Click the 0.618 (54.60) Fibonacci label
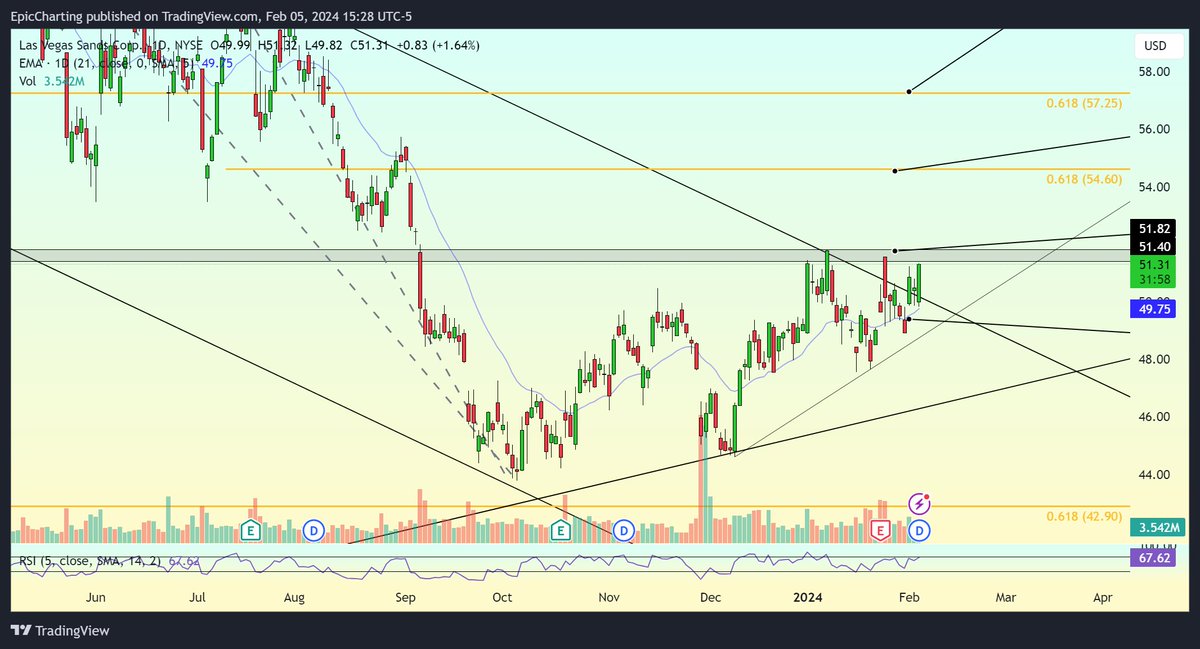Image resolution: width=1200 pixels, height=649 pixels. pos(1084,179)
